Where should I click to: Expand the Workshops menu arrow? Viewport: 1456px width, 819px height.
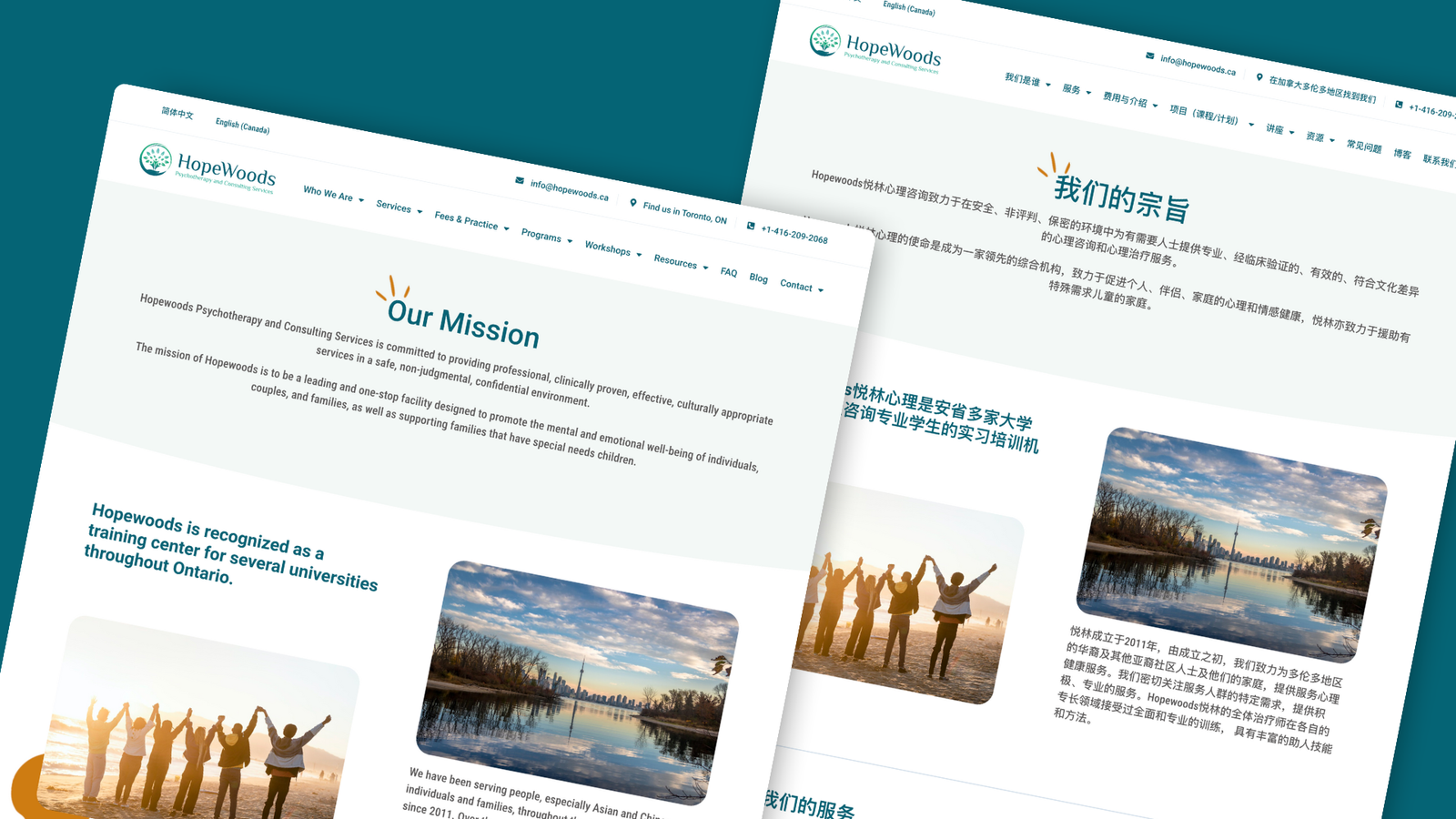click(639, 255)
